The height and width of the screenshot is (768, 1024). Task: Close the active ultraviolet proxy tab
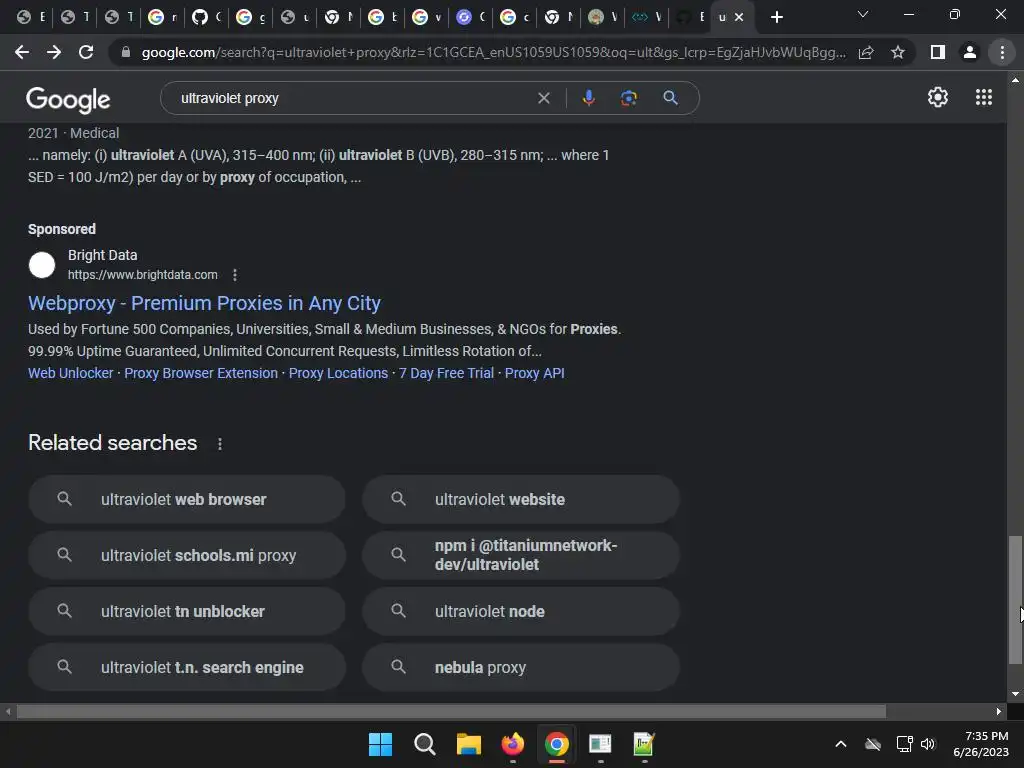[739, 18]
